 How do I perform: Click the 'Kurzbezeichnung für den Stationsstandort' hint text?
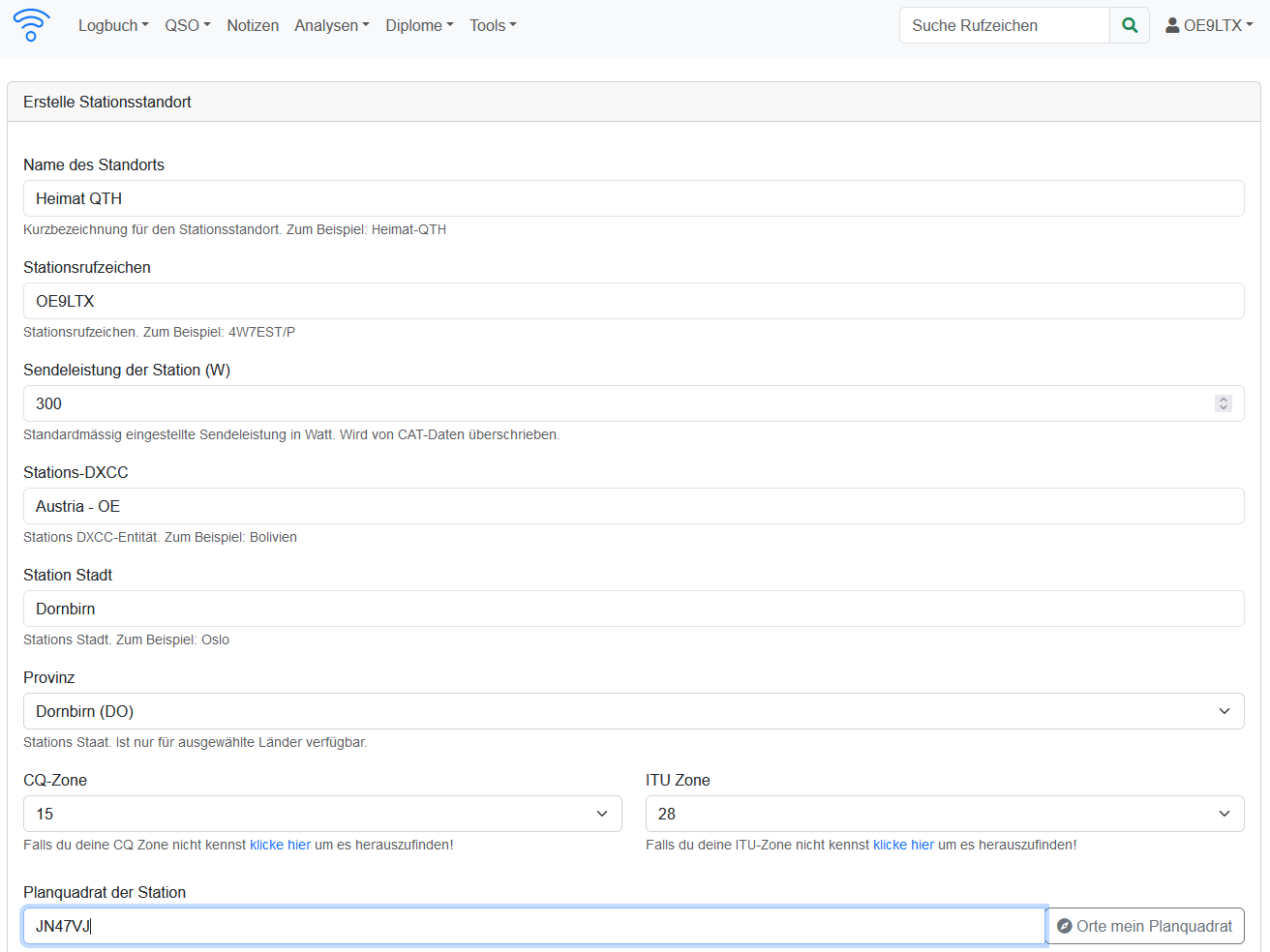151,229
